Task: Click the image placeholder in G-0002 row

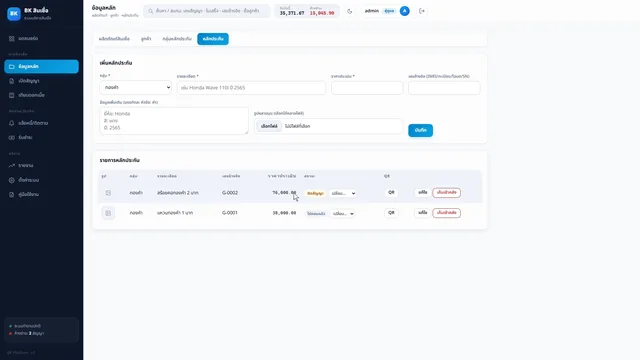Action: (x=108, y=193)
